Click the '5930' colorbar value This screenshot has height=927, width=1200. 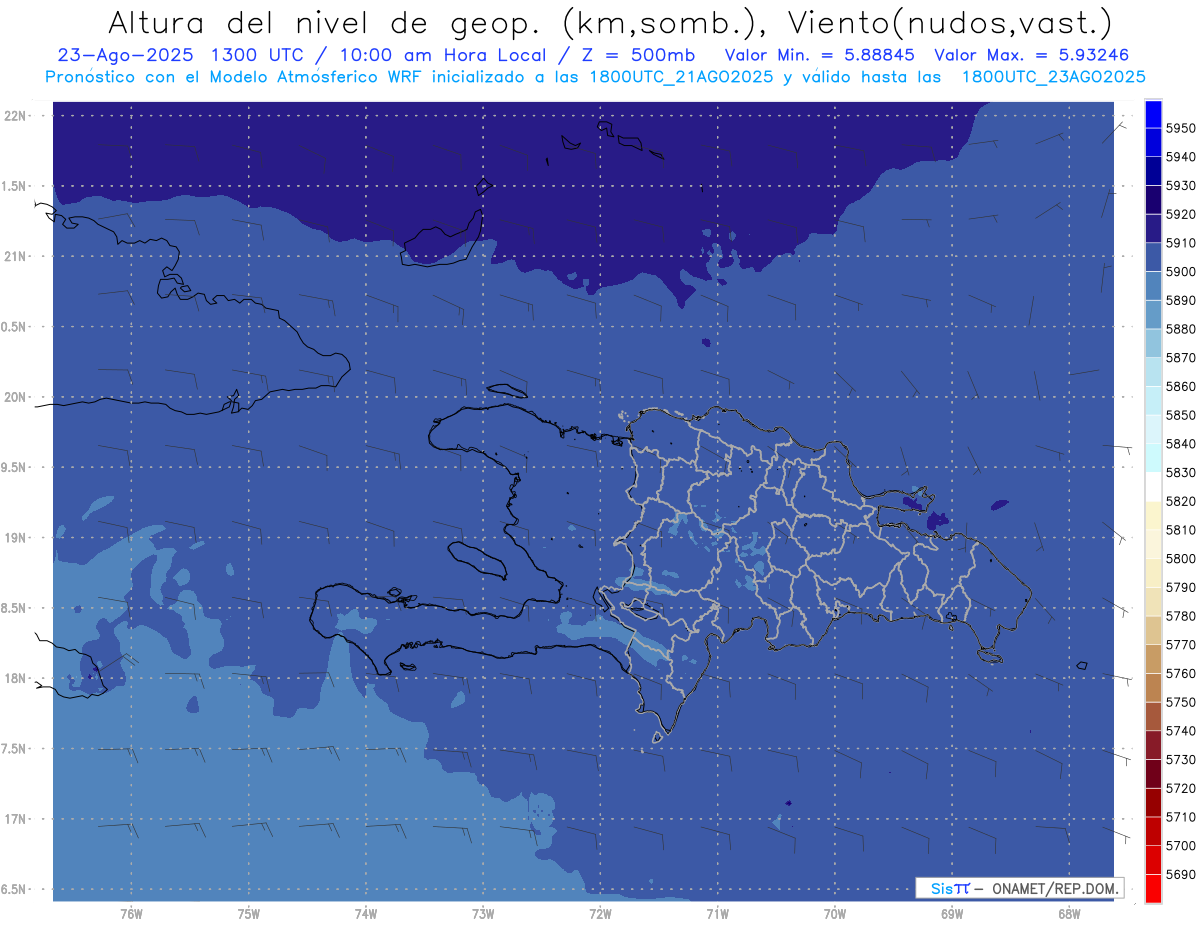tap(1180, 186)
